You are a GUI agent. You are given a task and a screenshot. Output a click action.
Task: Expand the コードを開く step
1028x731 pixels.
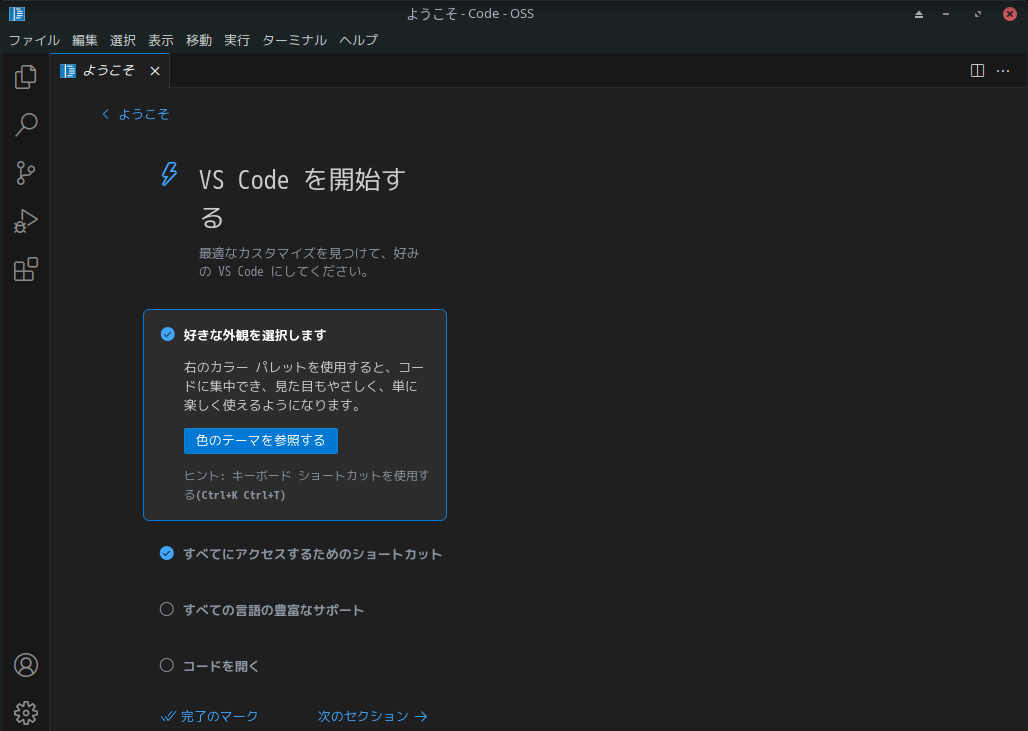click(221, 666)
